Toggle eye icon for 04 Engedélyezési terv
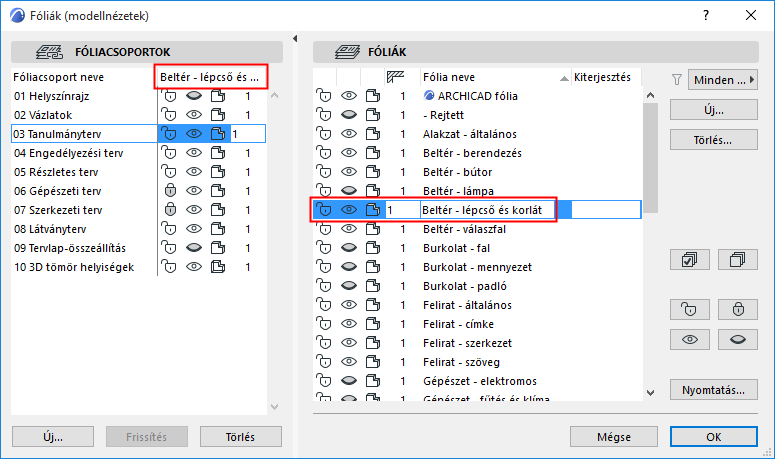775x459 pixels. 194,153
